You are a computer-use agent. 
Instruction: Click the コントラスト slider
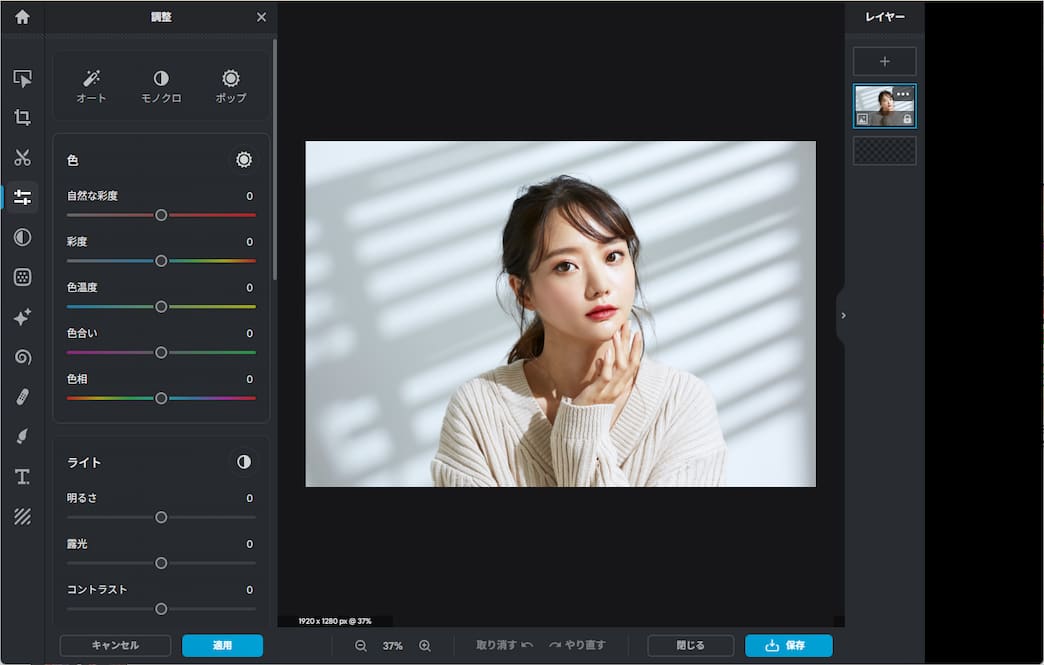tap(161, 609)
